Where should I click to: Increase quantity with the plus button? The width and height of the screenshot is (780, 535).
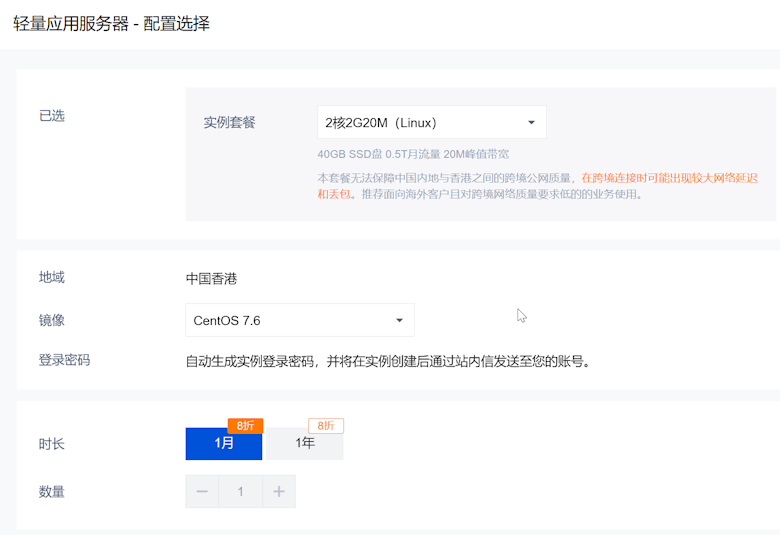279,492
